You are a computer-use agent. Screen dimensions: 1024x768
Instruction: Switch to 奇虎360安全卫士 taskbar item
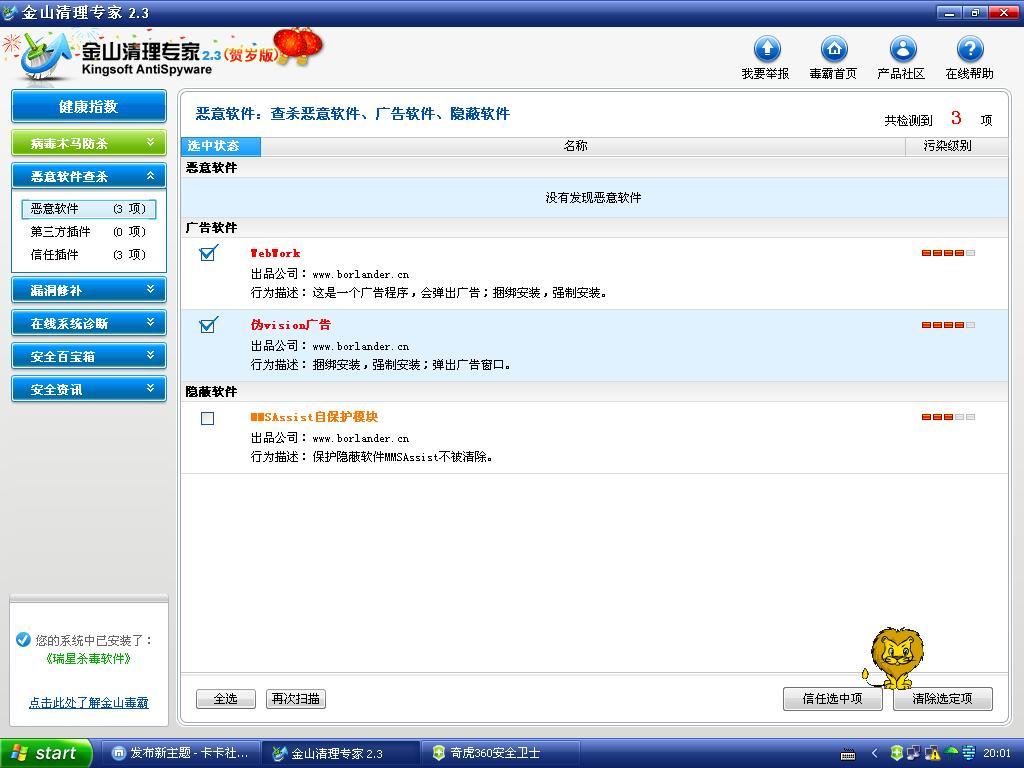(500, 754)
